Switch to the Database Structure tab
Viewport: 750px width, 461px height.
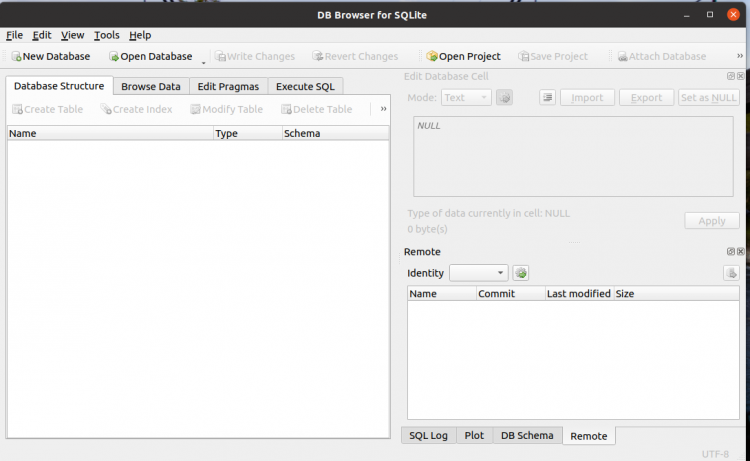pos(59,86)
